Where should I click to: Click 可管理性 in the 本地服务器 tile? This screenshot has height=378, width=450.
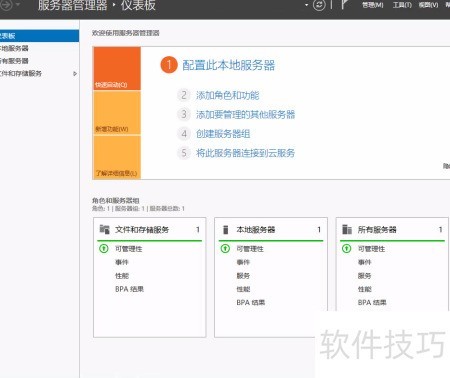click(x=250, y=249)
